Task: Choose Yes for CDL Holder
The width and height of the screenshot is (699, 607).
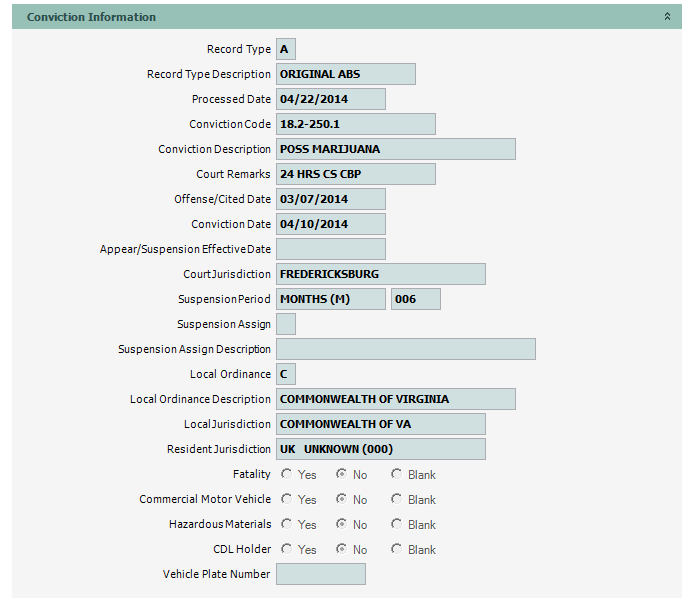Action: [287, 549]
